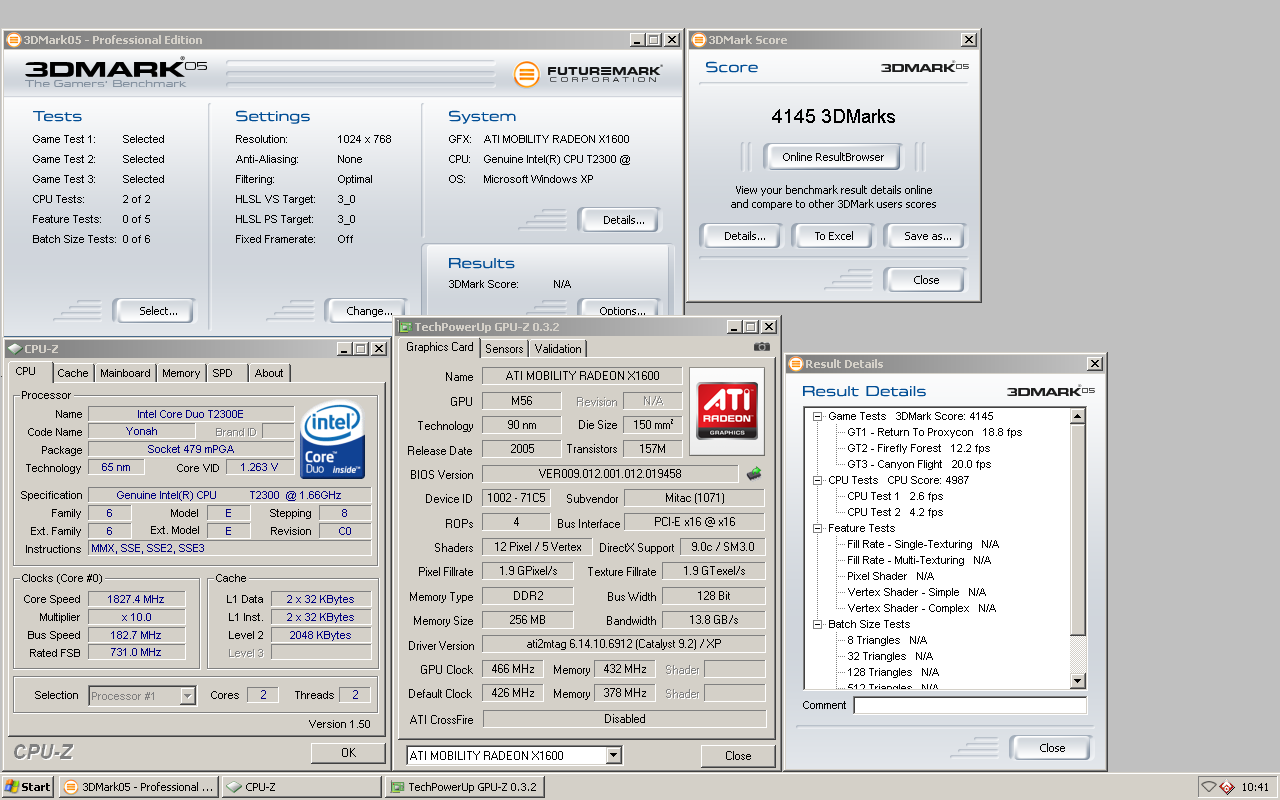Viewport: 1280px width, 800px height.
Task: Click the GPU-Z camera screenshot icon
Action: click(x=762, y=347)
